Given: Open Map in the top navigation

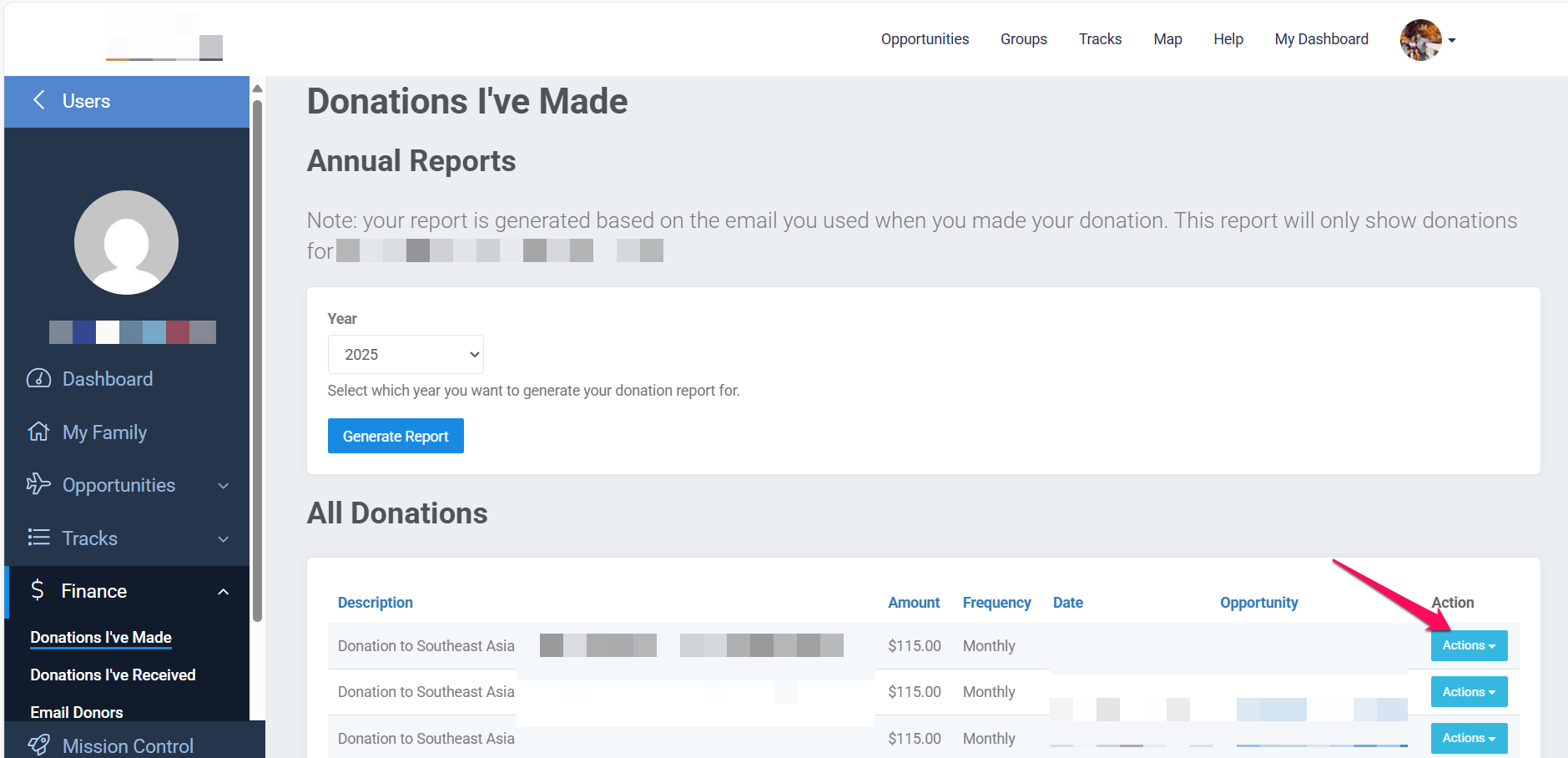Looking at the screenshot, I should [x=1167, y=39].
